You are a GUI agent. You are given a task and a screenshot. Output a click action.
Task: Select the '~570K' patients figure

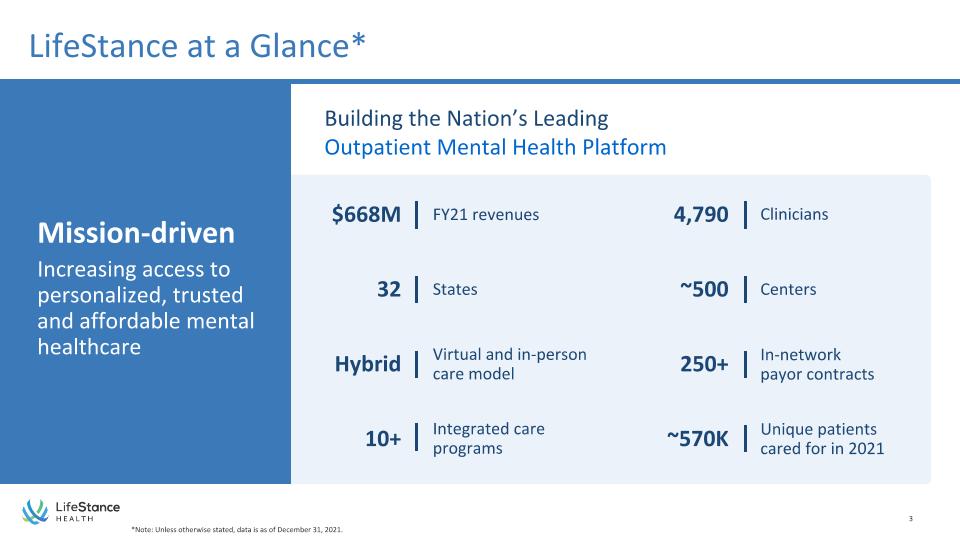697,439
